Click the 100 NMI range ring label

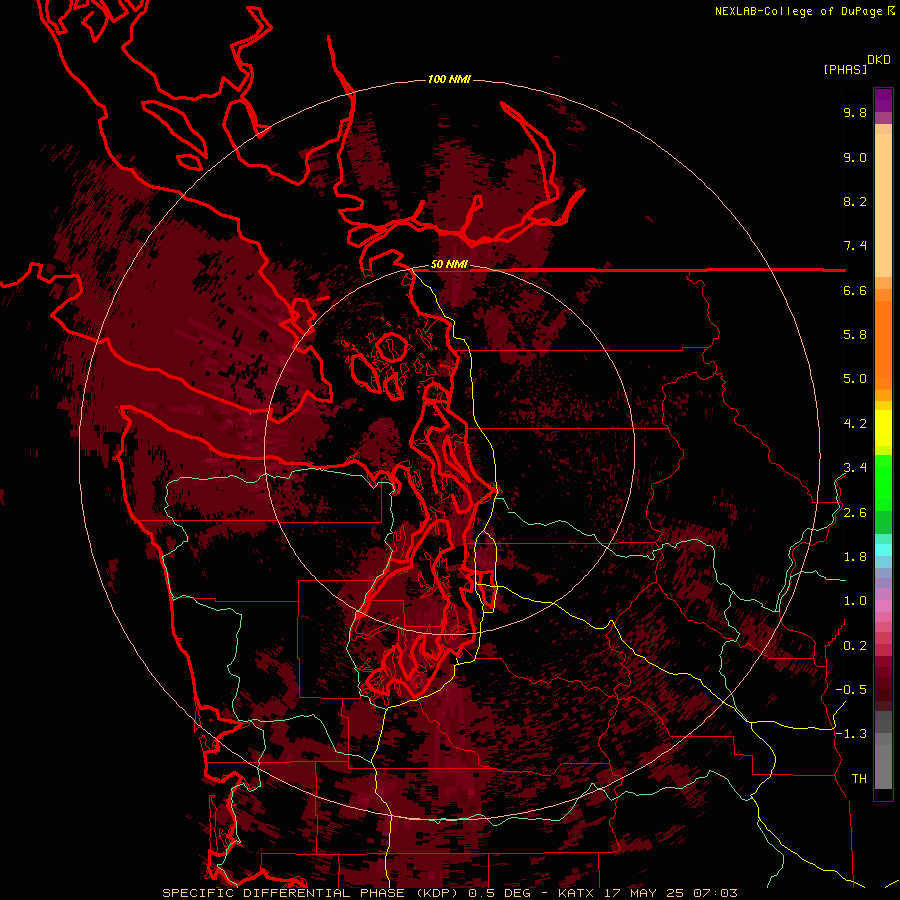[x=449, y=79]
